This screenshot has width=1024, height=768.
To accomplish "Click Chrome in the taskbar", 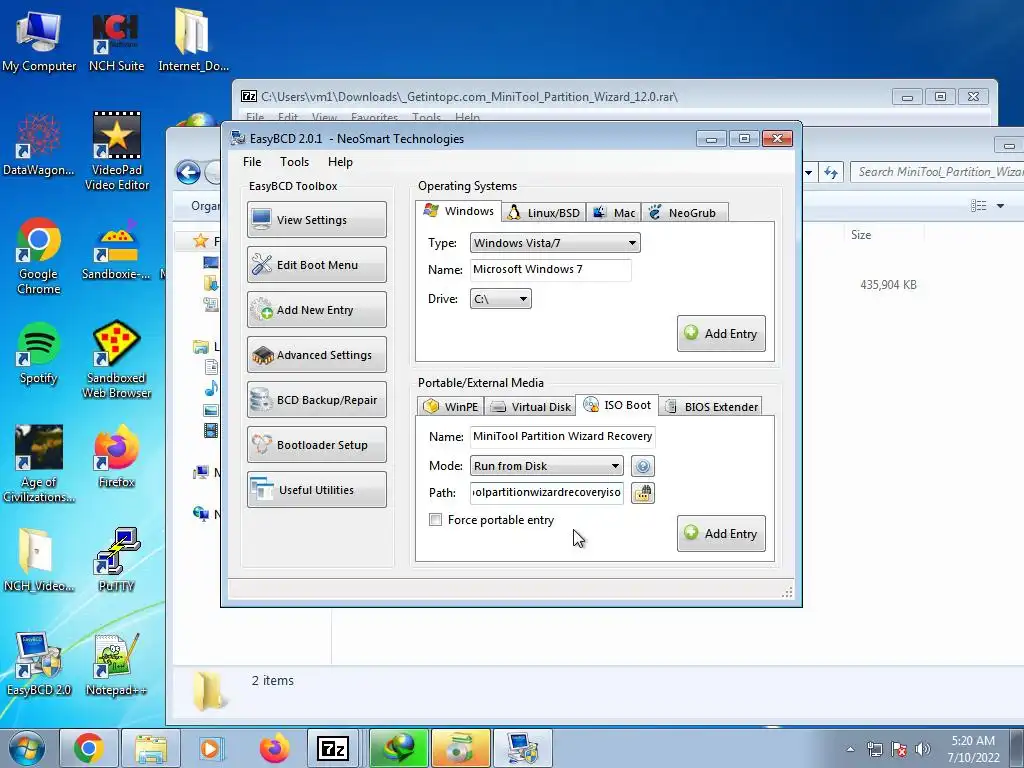I will (x=89, y=748).
